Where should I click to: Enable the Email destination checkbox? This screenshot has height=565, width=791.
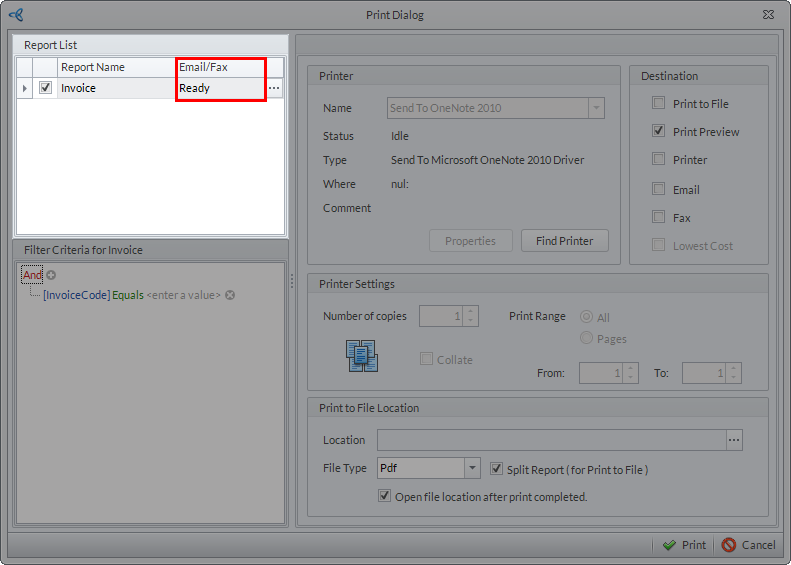click(x=658, y=189)
